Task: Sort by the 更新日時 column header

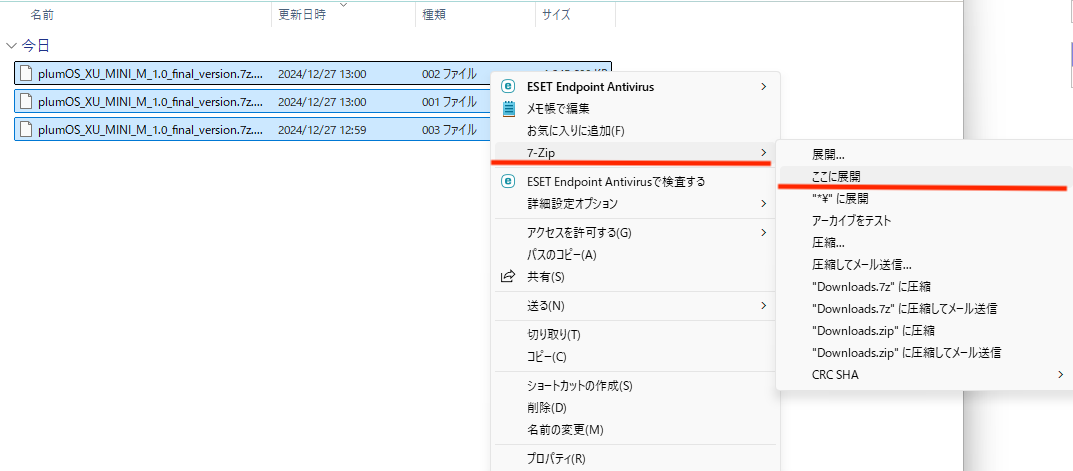Action: pyautogui.click(x=300, y=15)
